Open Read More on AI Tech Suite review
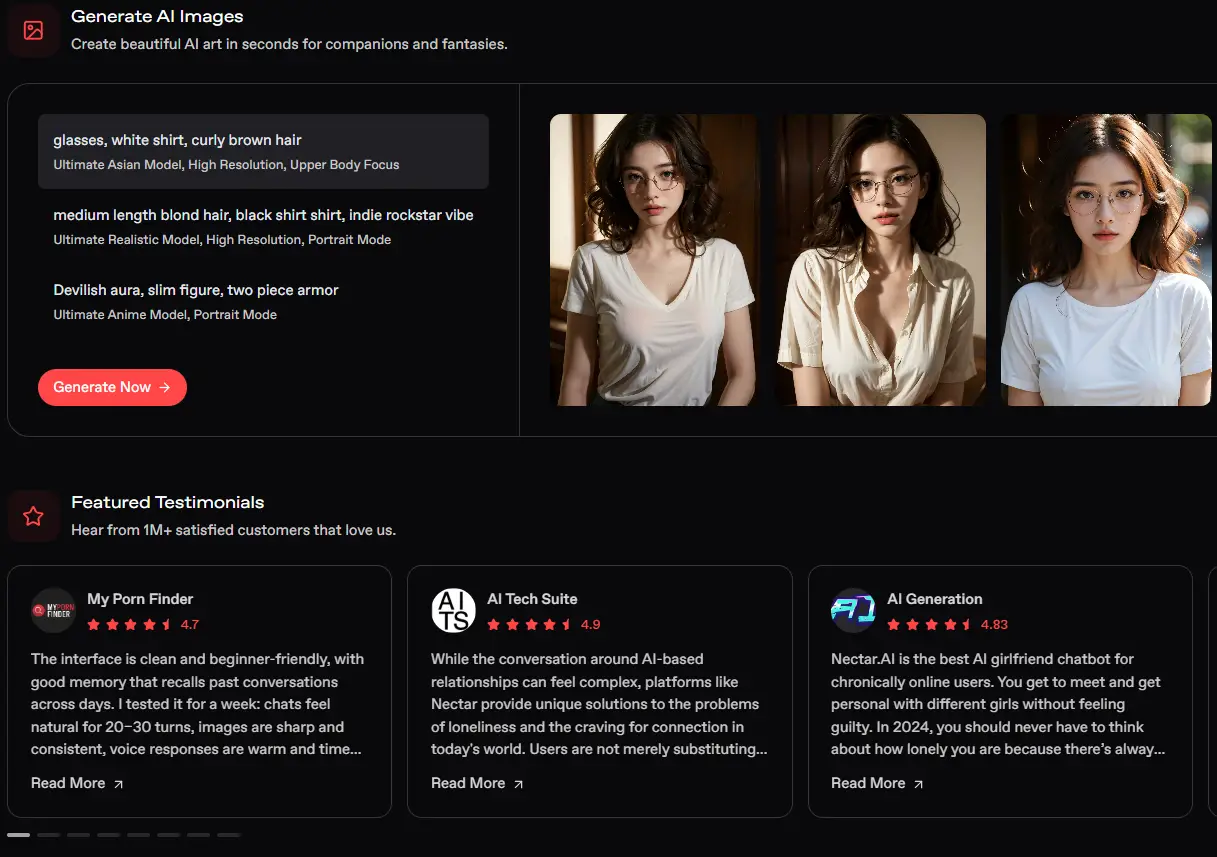Screen dimensions: 1217x857 click(x=468, y=783)
